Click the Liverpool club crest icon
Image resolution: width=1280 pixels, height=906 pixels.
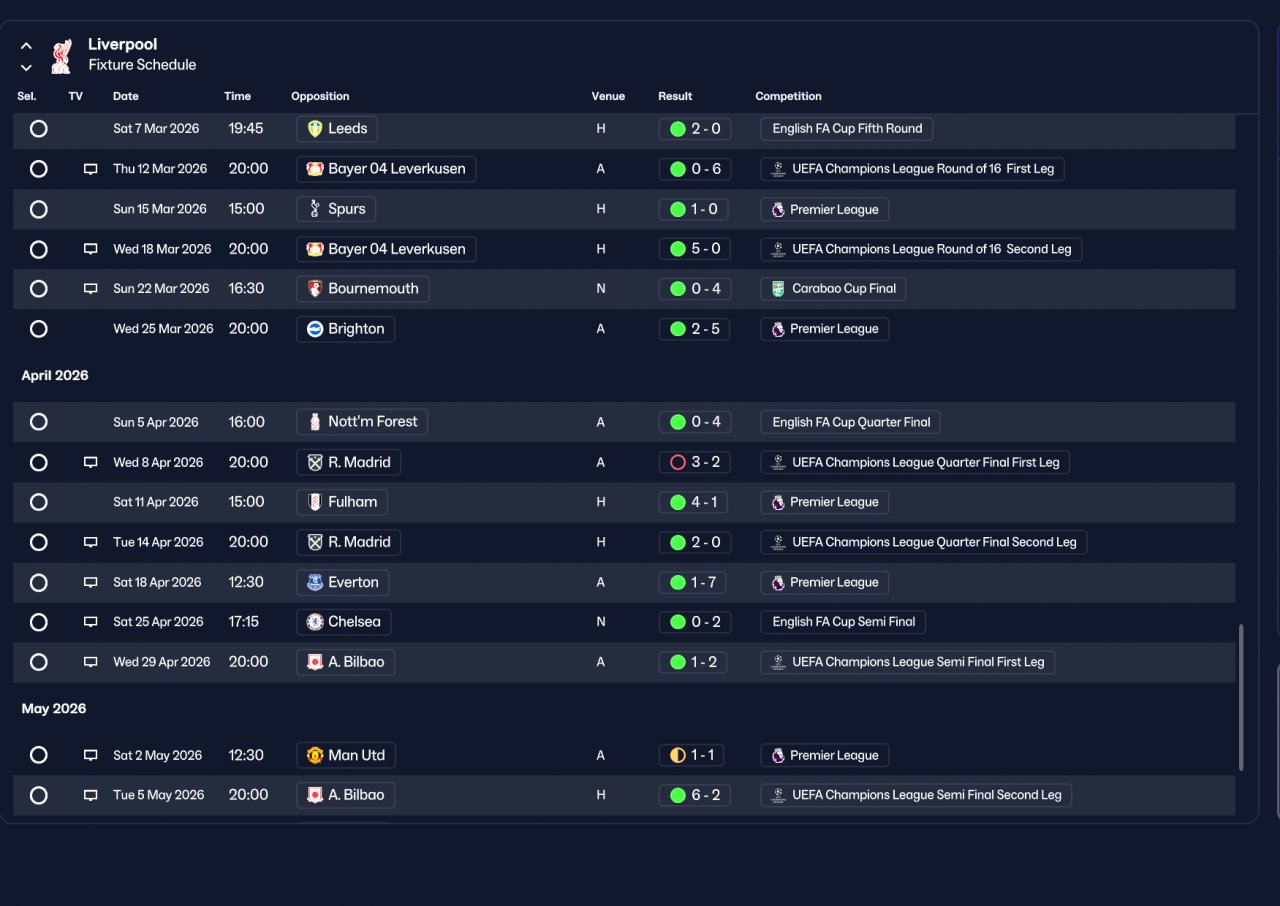61,55
